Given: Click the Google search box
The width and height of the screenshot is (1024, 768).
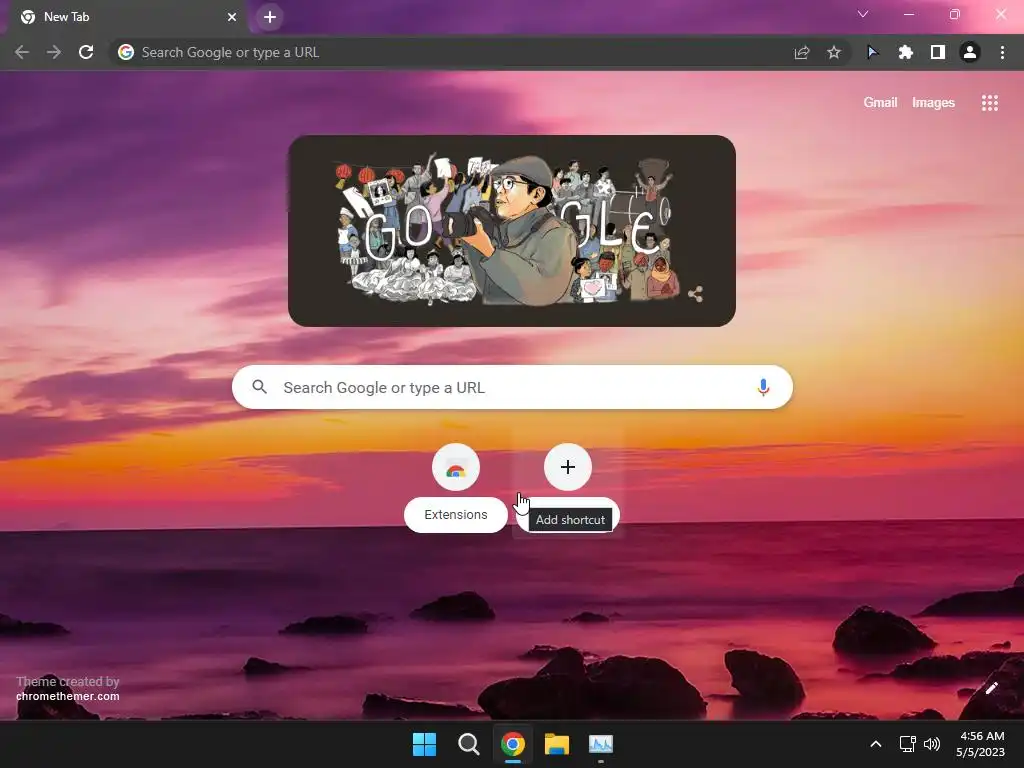Looking at the screenshot, I should click(513, 387).
